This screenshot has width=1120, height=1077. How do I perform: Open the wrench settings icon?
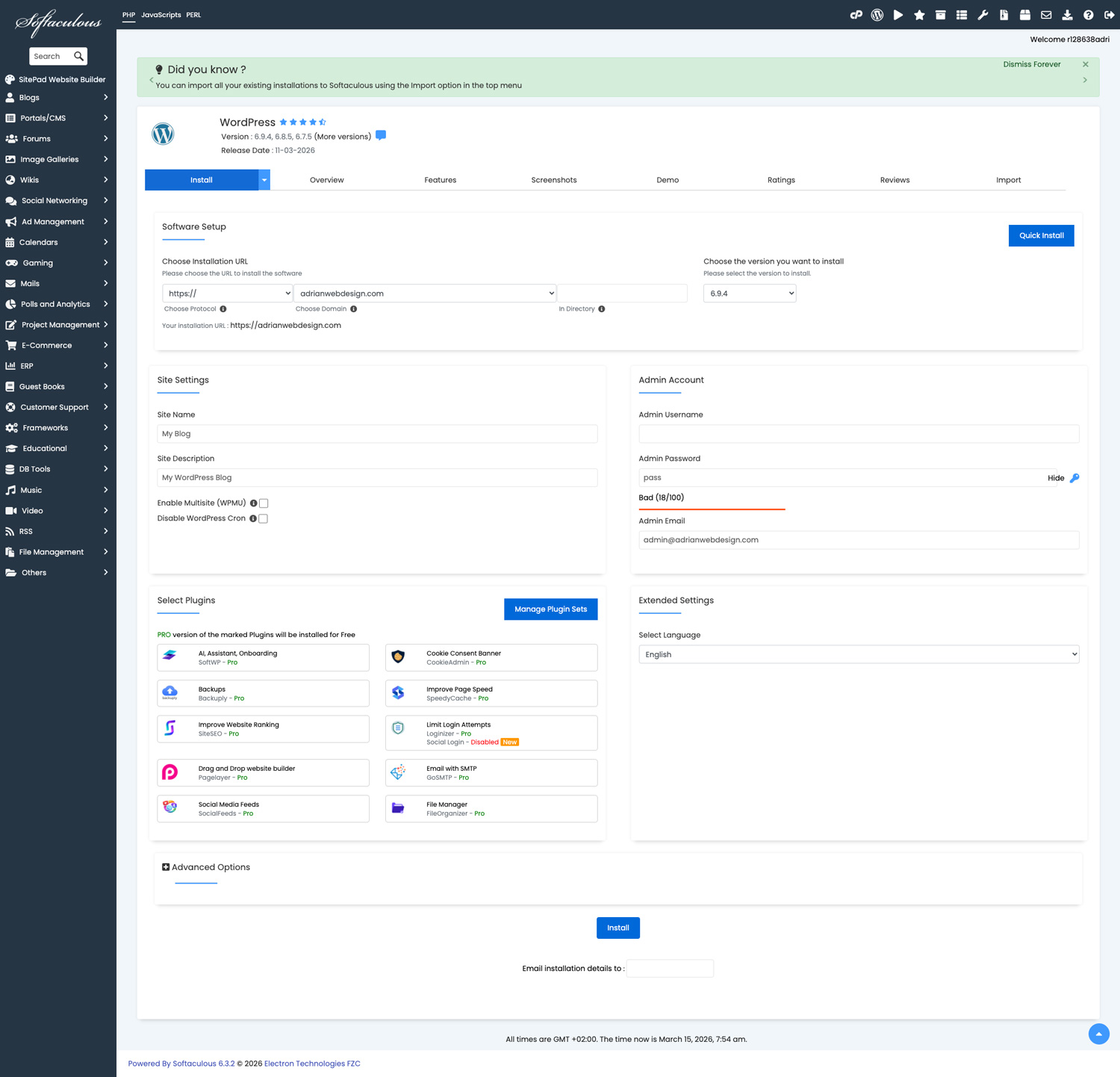(983, 15)
